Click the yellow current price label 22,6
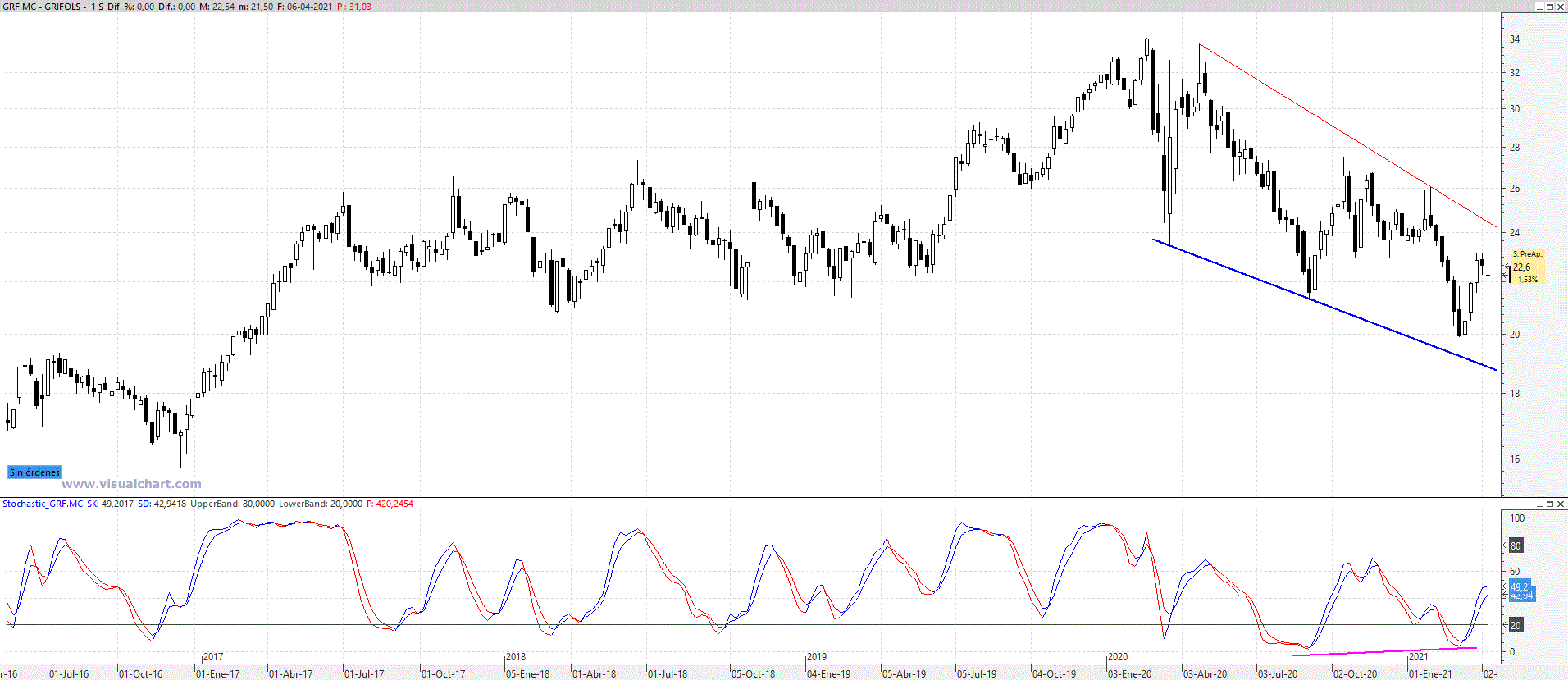Image resolution: width=1568 pixels, height=680 pixels. click(x=1526, y=267)
